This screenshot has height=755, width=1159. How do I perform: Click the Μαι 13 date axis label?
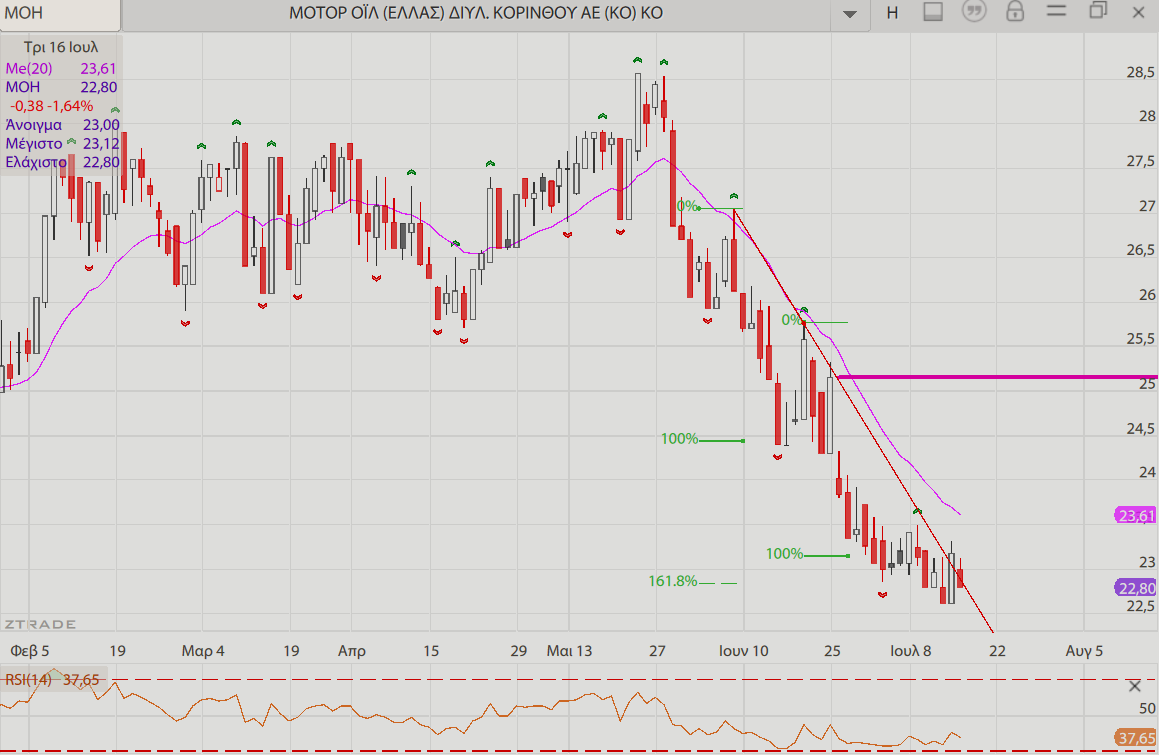click(x=569, y=651)
